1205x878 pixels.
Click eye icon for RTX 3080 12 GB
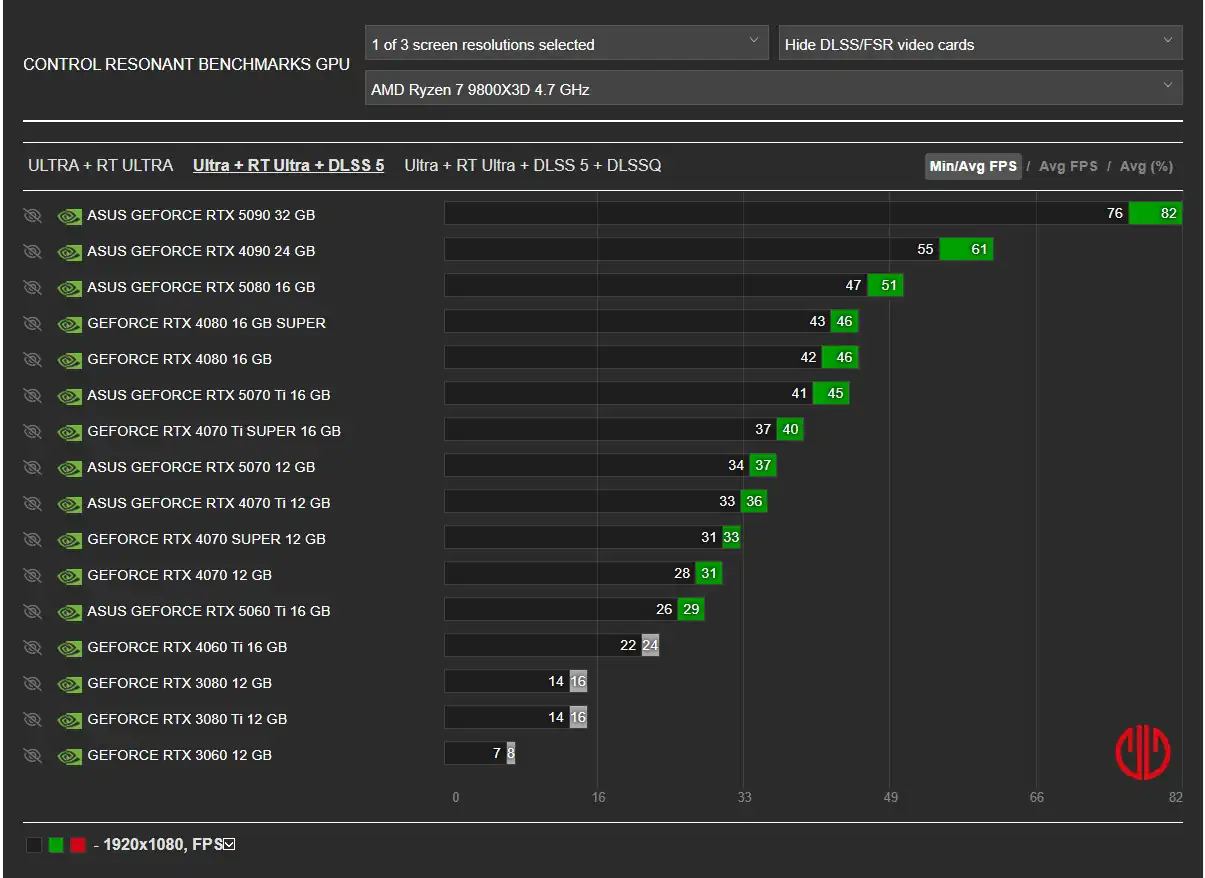click(x=32, y=683)
